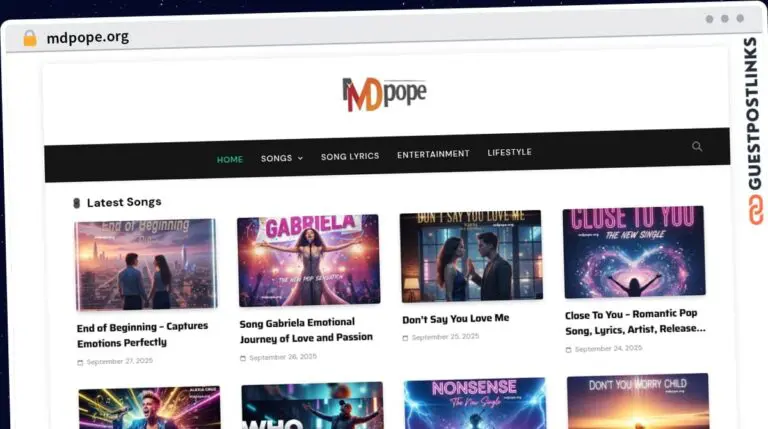Open article Don't Say You Love Me
768x429 pixels.
[x=456, y=319]
